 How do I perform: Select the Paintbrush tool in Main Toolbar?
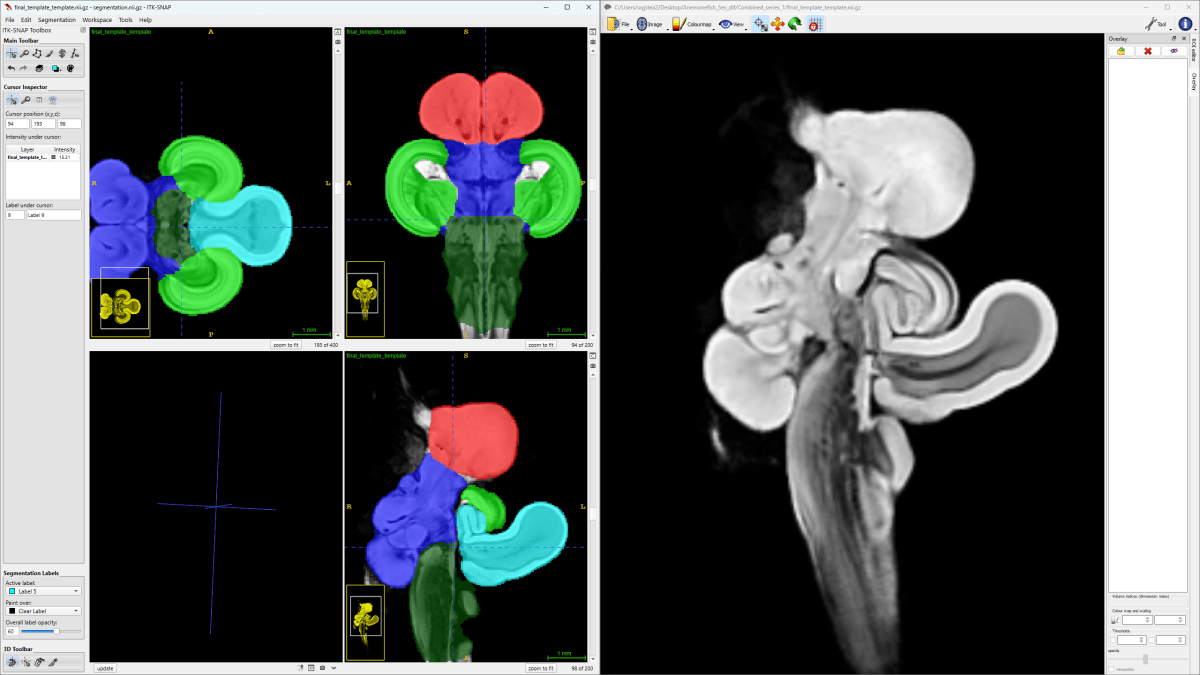[x=49, y=53]
